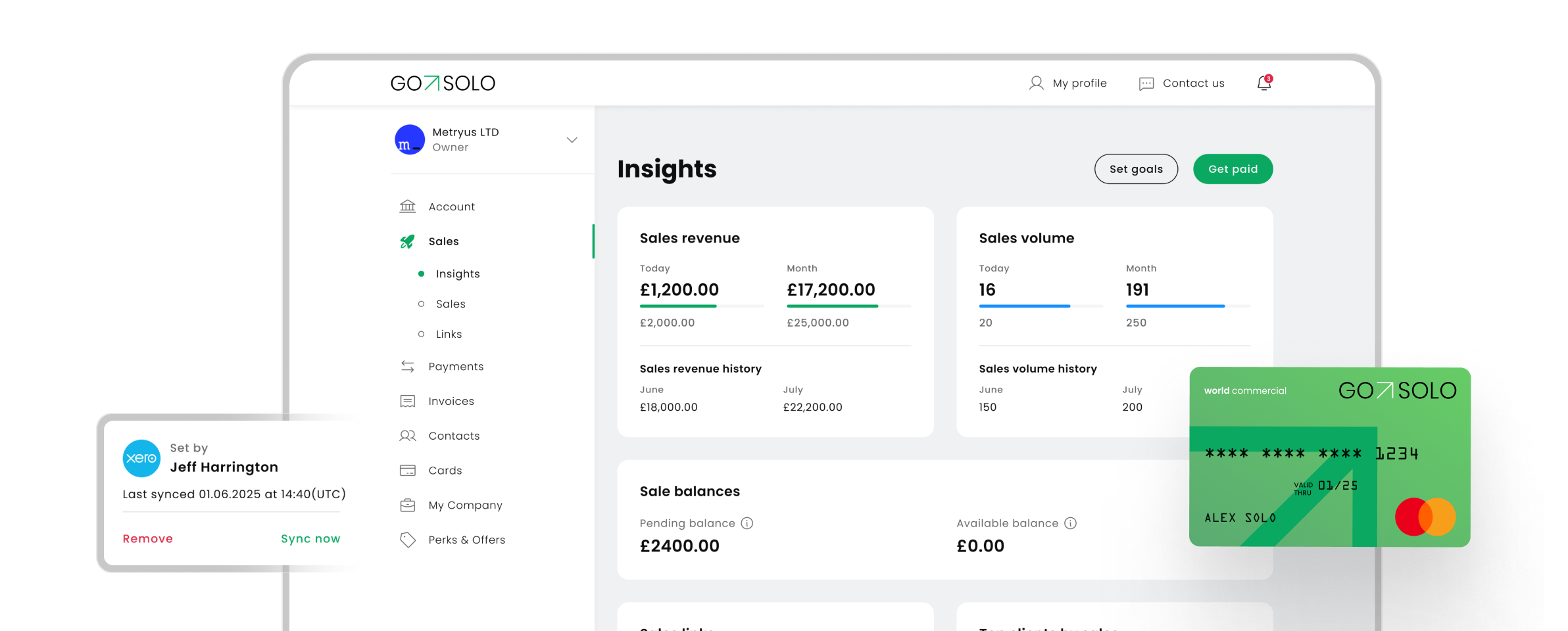This screenshot has width=1568, height=631.
Task: Click the Perks & Offers tag icon
Action: 408,540
